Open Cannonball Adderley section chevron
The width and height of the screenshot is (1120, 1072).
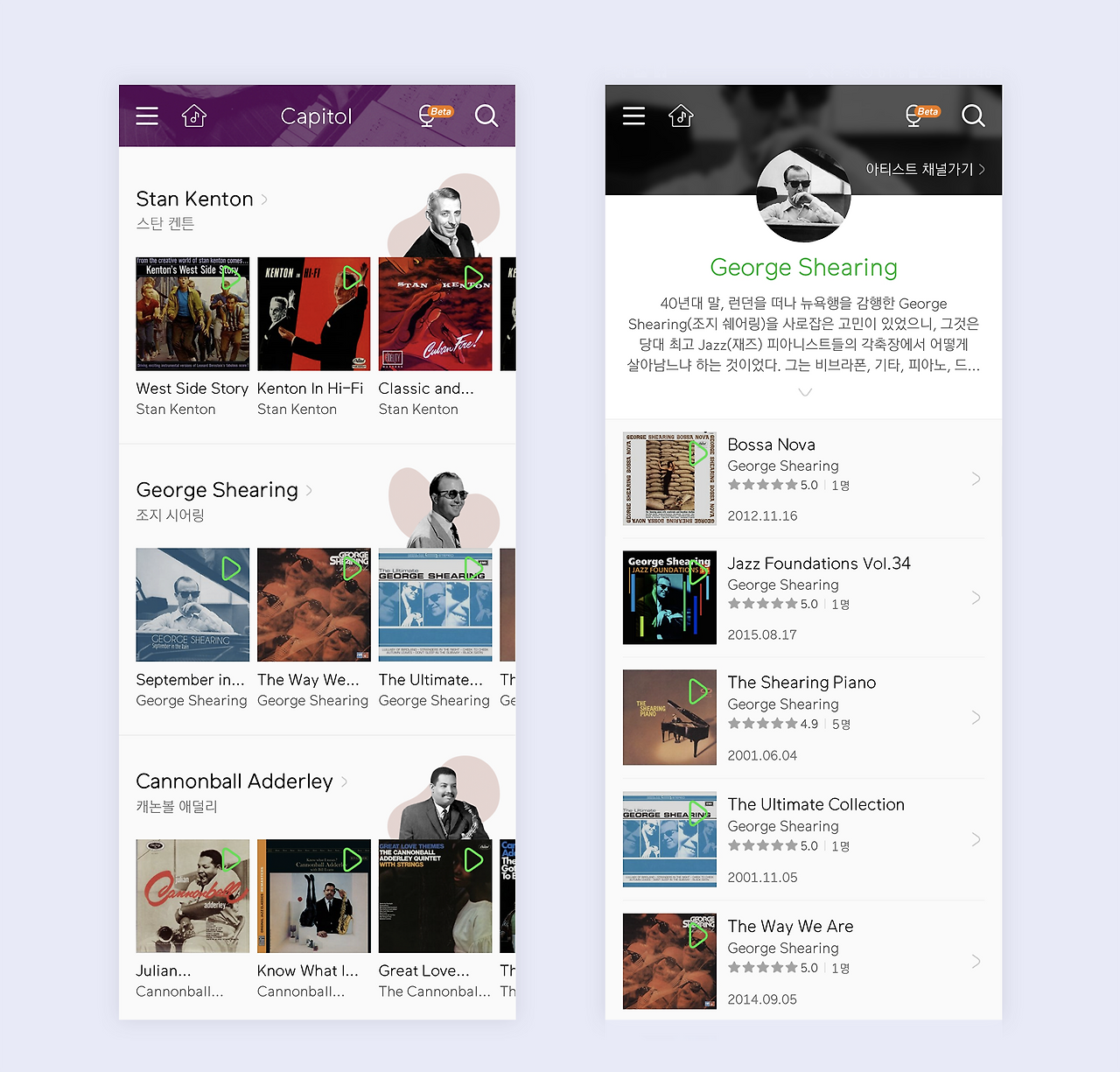pos(344,781)
